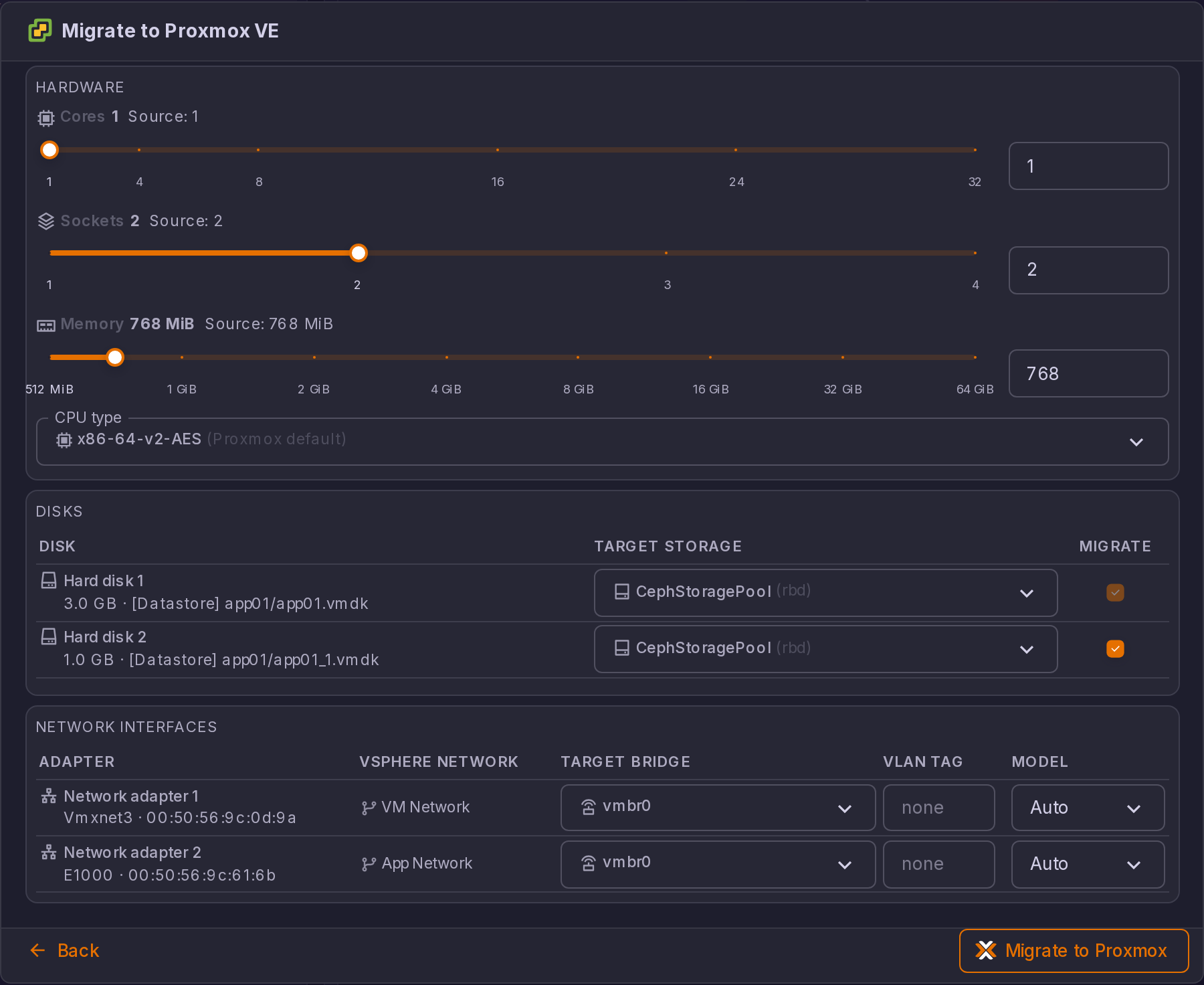Click the app01/app01_1.vmdk disk path text

[x=300, y=660]
